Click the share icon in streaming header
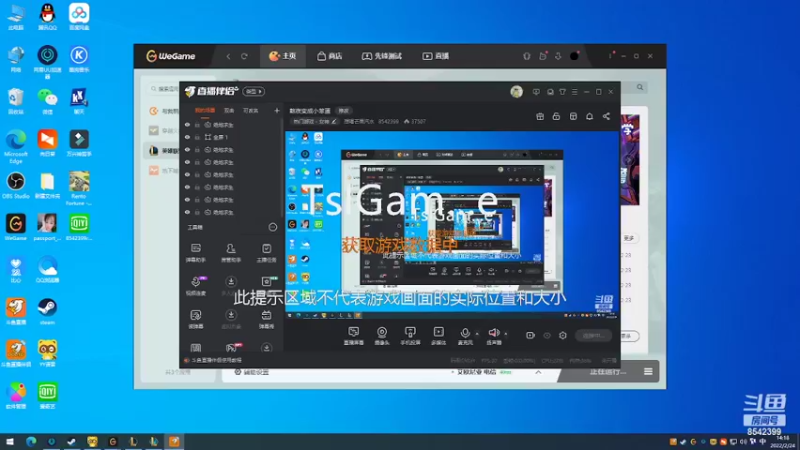800x450 pixels. (606, 116)
